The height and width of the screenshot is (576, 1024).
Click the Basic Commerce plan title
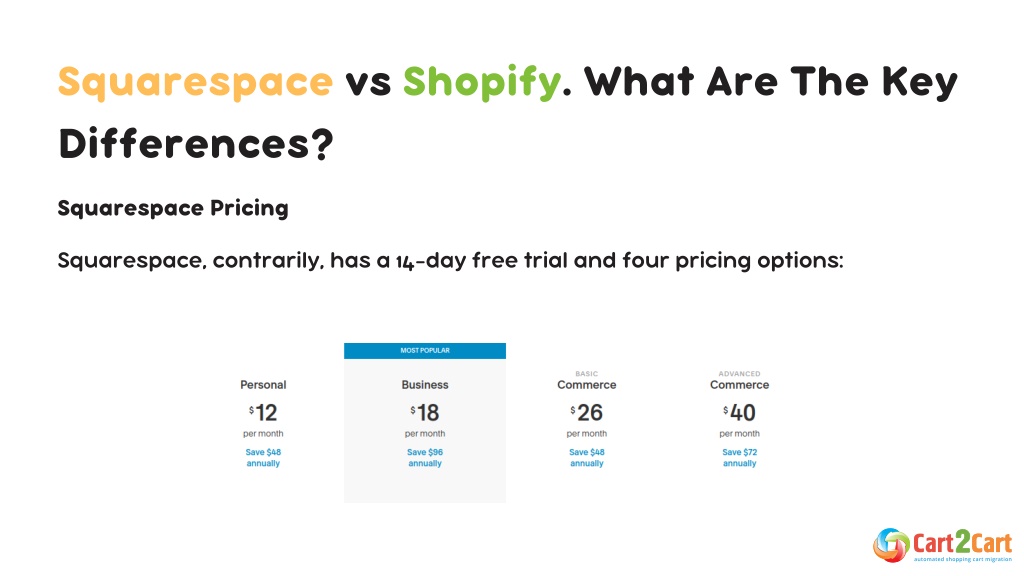pos(586,381)
